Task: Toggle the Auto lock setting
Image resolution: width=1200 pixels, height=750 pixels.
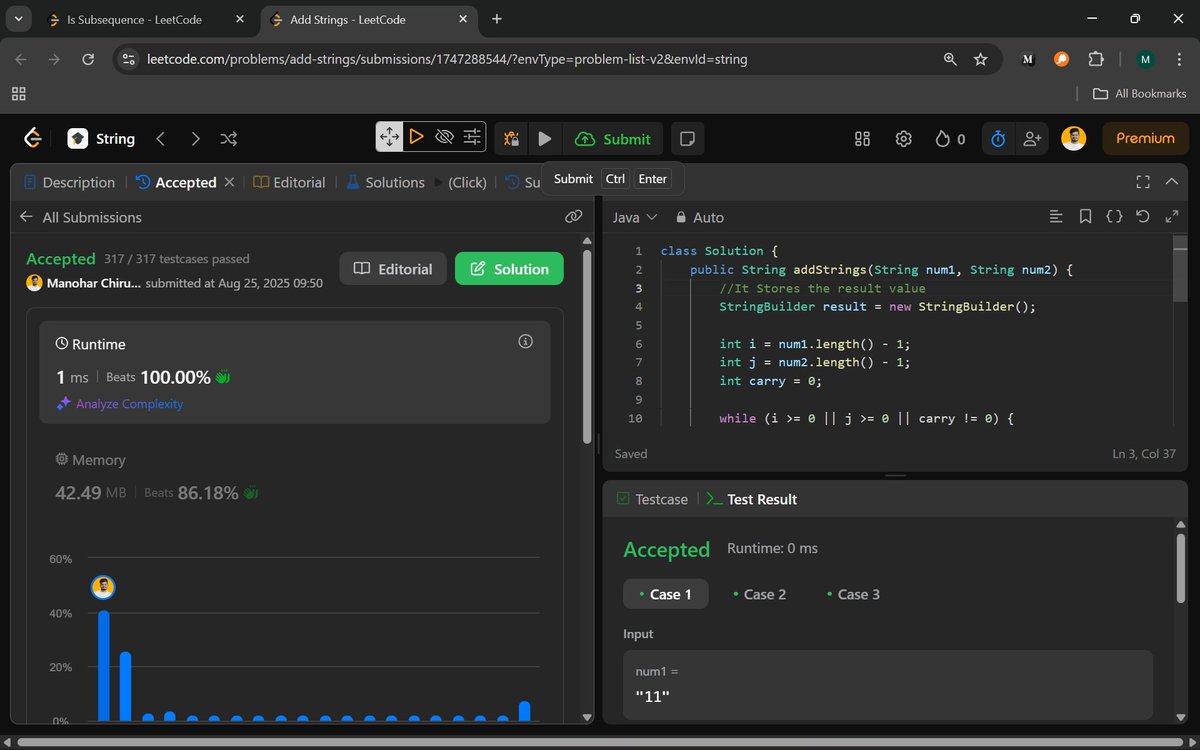Action: pos(699,217)
